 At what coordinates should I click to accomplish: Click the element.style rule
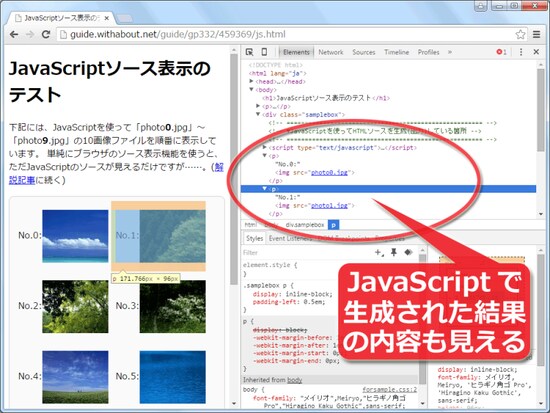[270, 265]
